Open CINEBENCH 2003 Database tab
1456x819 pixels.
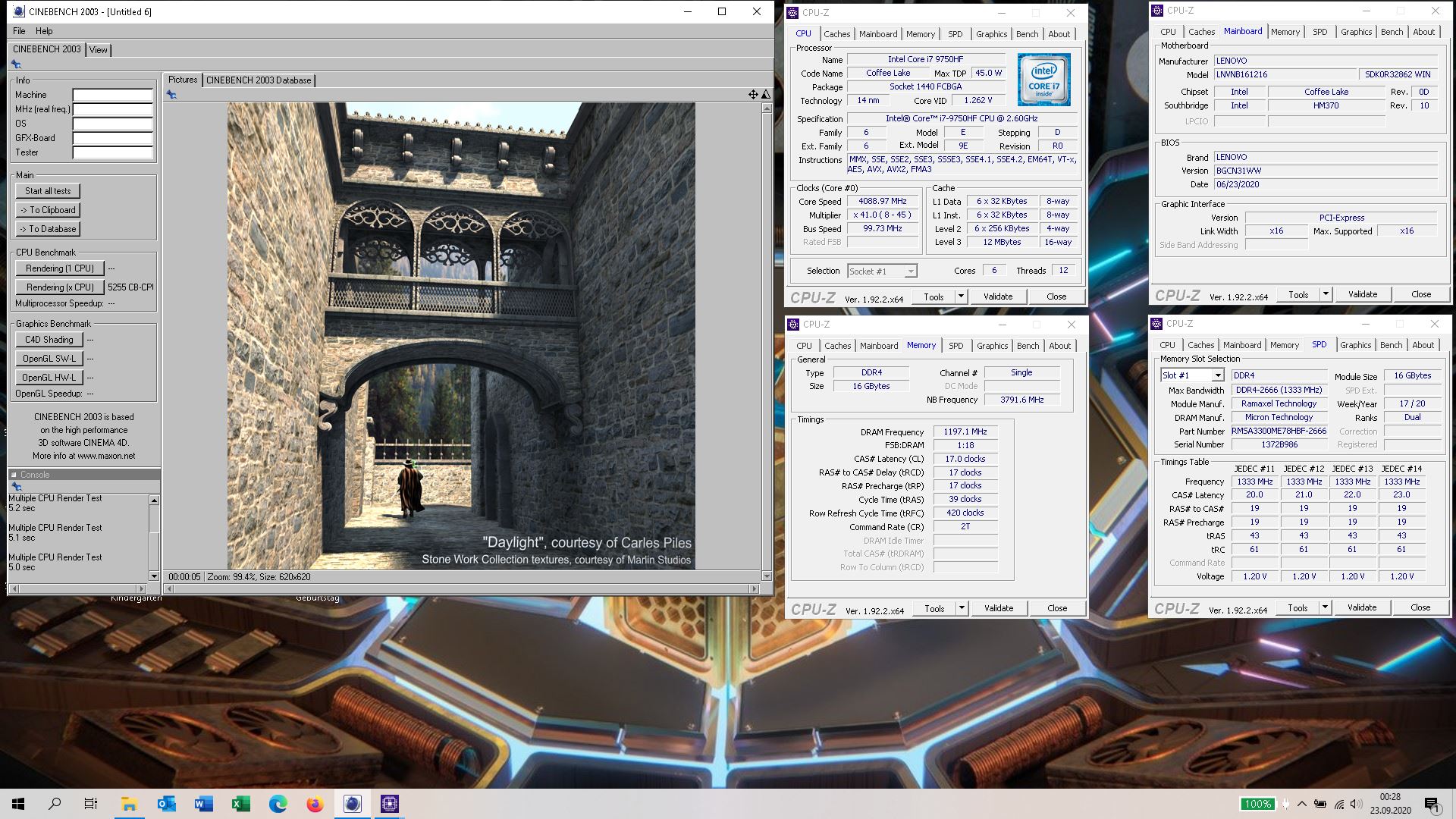click(x=259, y=80)
